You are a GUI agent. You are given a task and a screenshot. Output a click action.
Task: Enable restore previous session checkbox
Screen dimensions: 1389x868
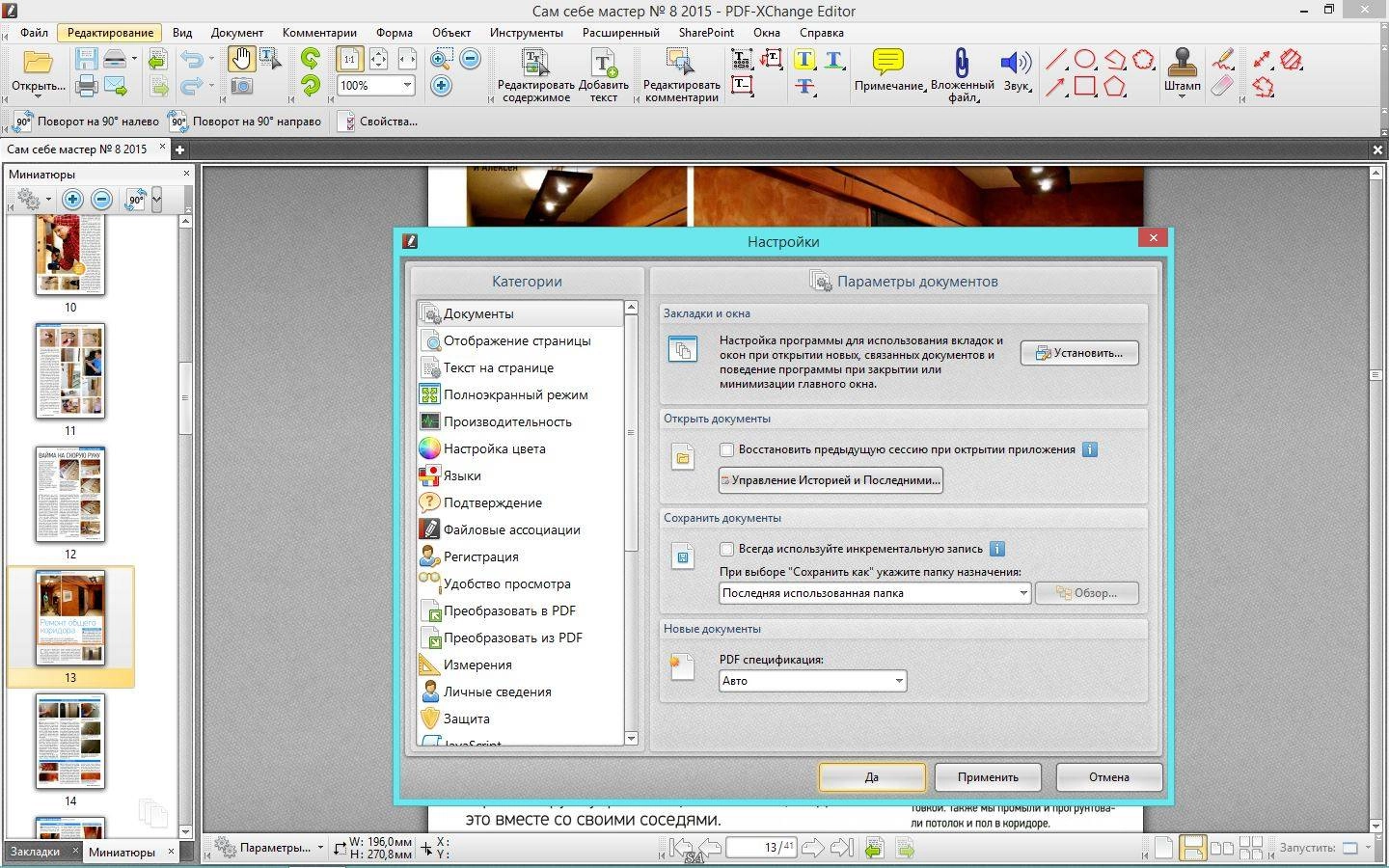pos(727,449)
